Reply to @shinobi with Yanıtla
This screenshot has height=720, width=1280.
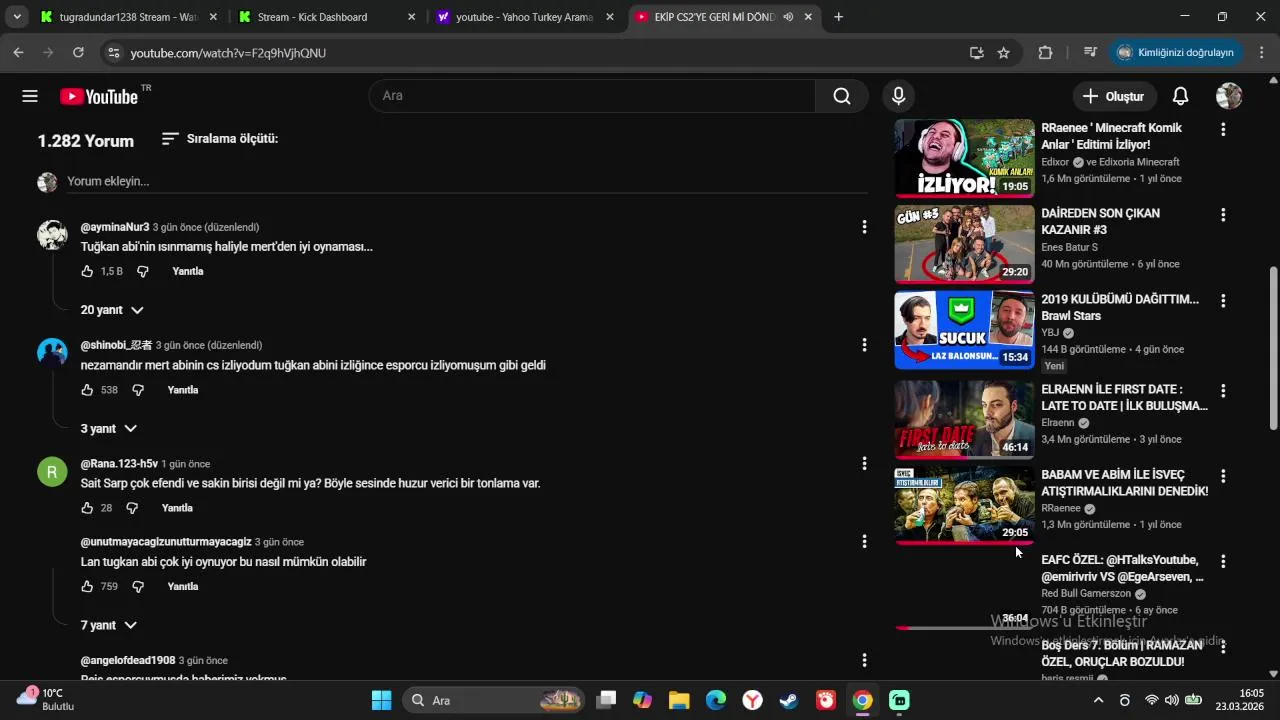183,390
